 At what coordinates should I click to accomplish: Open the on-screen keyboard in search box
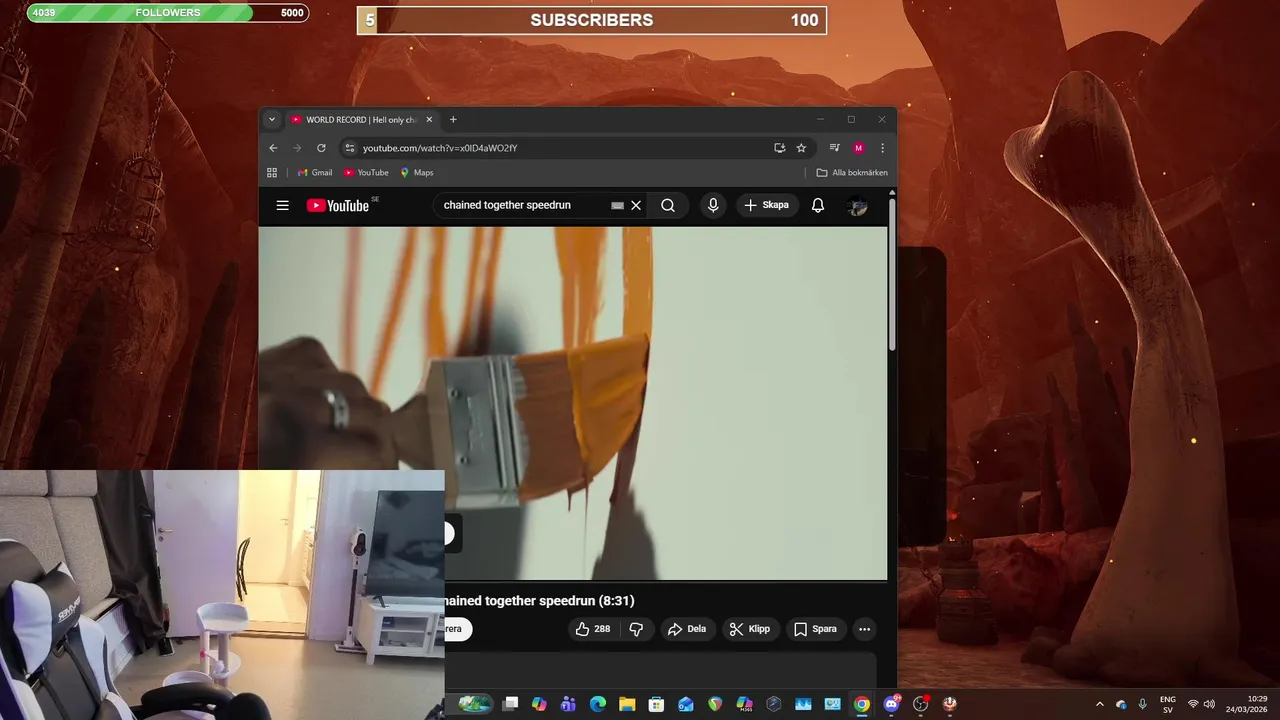tap(617, 205)
